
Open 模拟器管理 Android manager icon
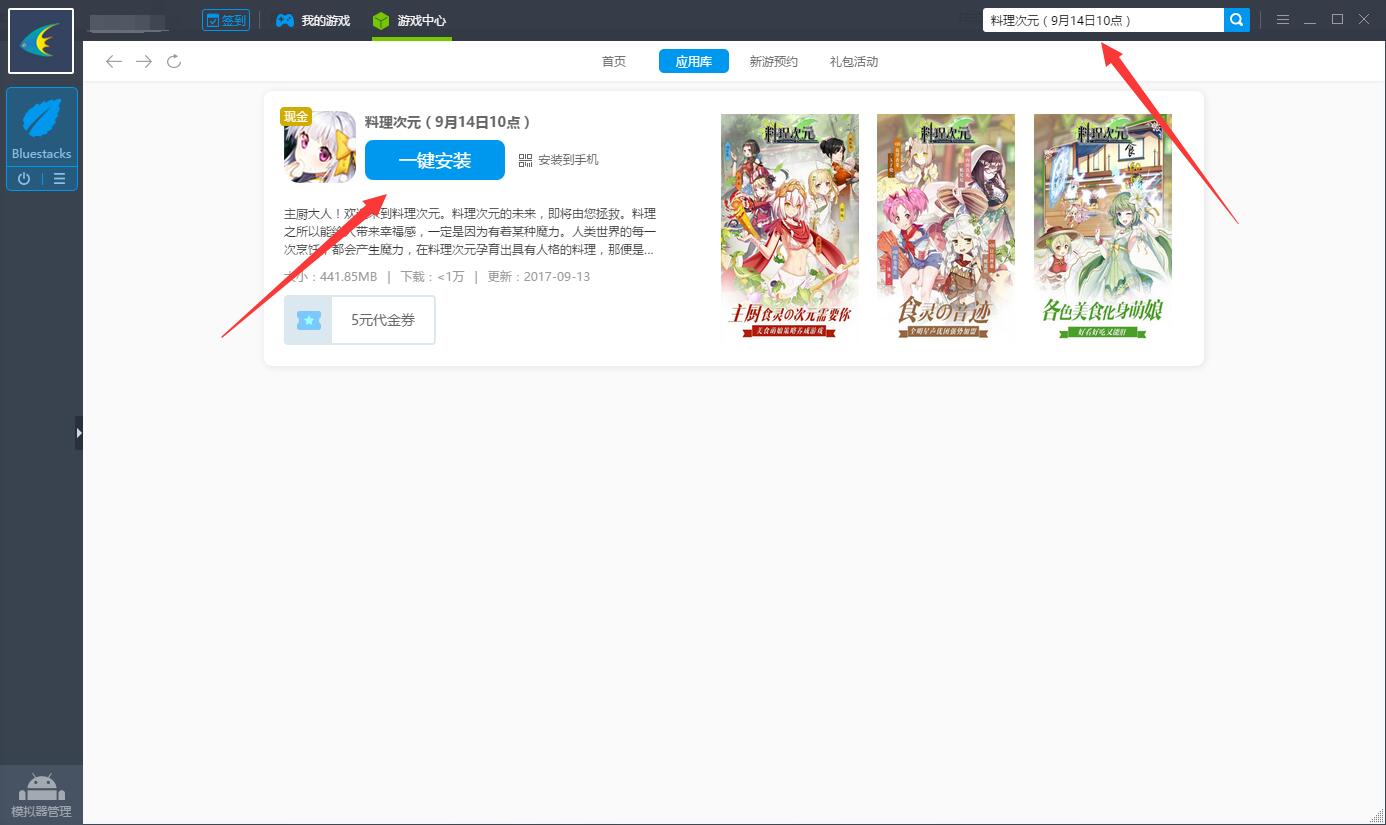41,795
